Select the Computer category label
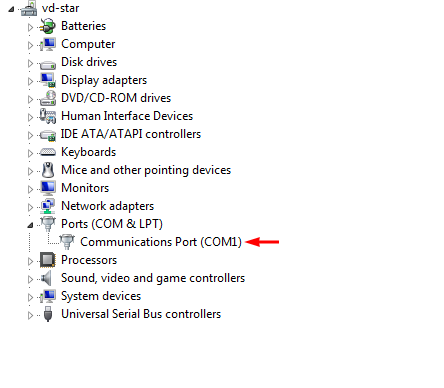 click(x=88, y=44)
